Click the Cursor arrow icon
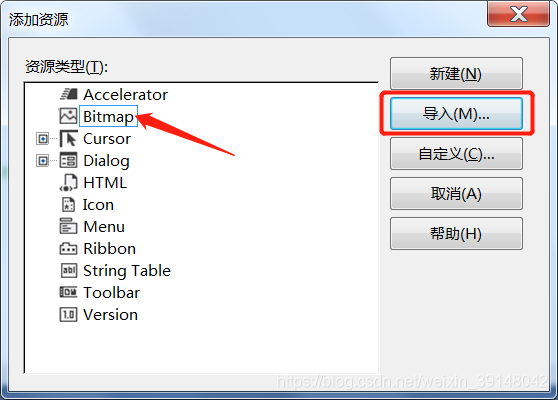The image size is (558, 400). coord(68,138)
